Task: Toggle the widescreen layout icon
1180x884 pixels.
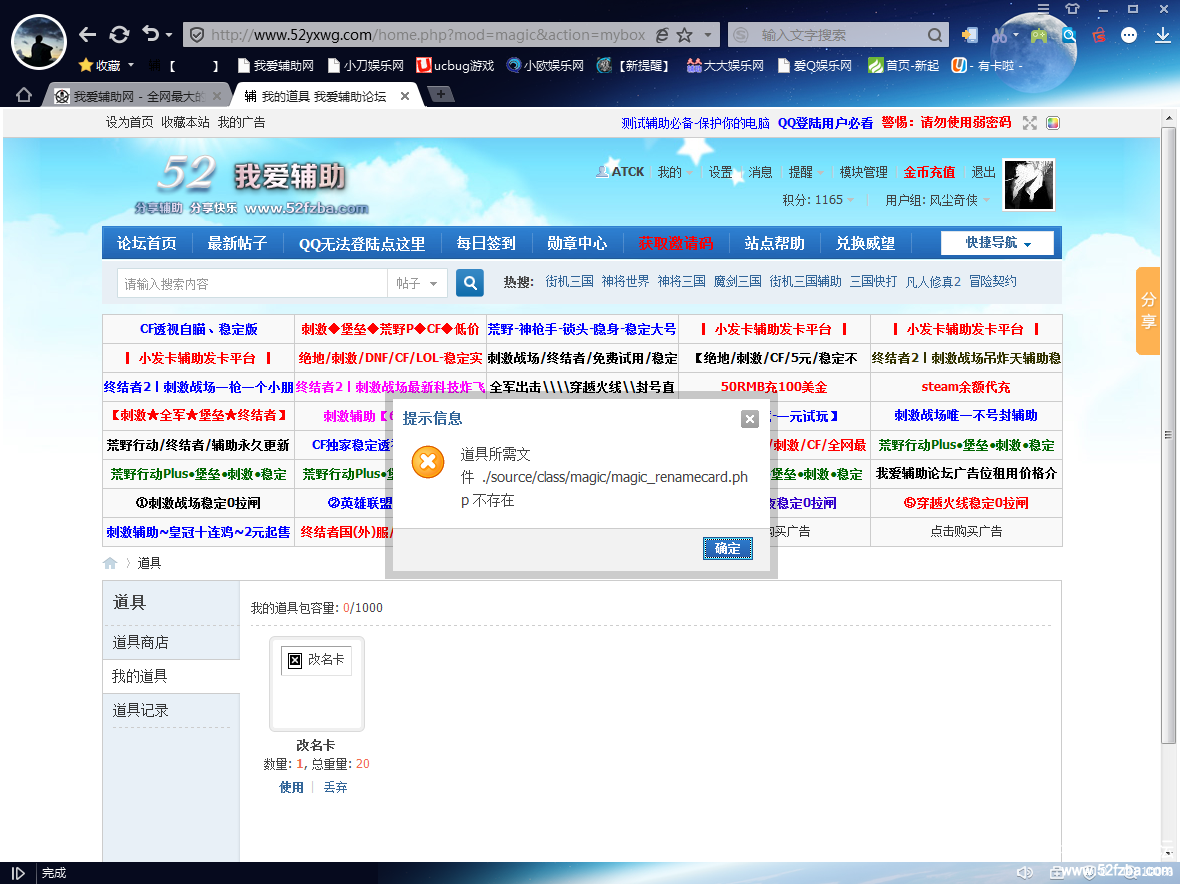Action: pos(1030,123)
